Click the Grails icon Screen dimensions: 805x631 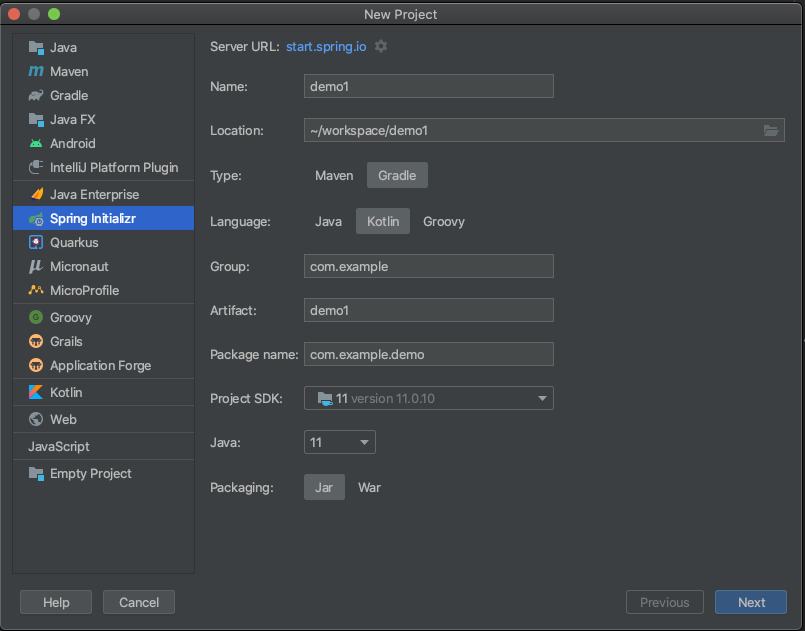pos(36,341)
